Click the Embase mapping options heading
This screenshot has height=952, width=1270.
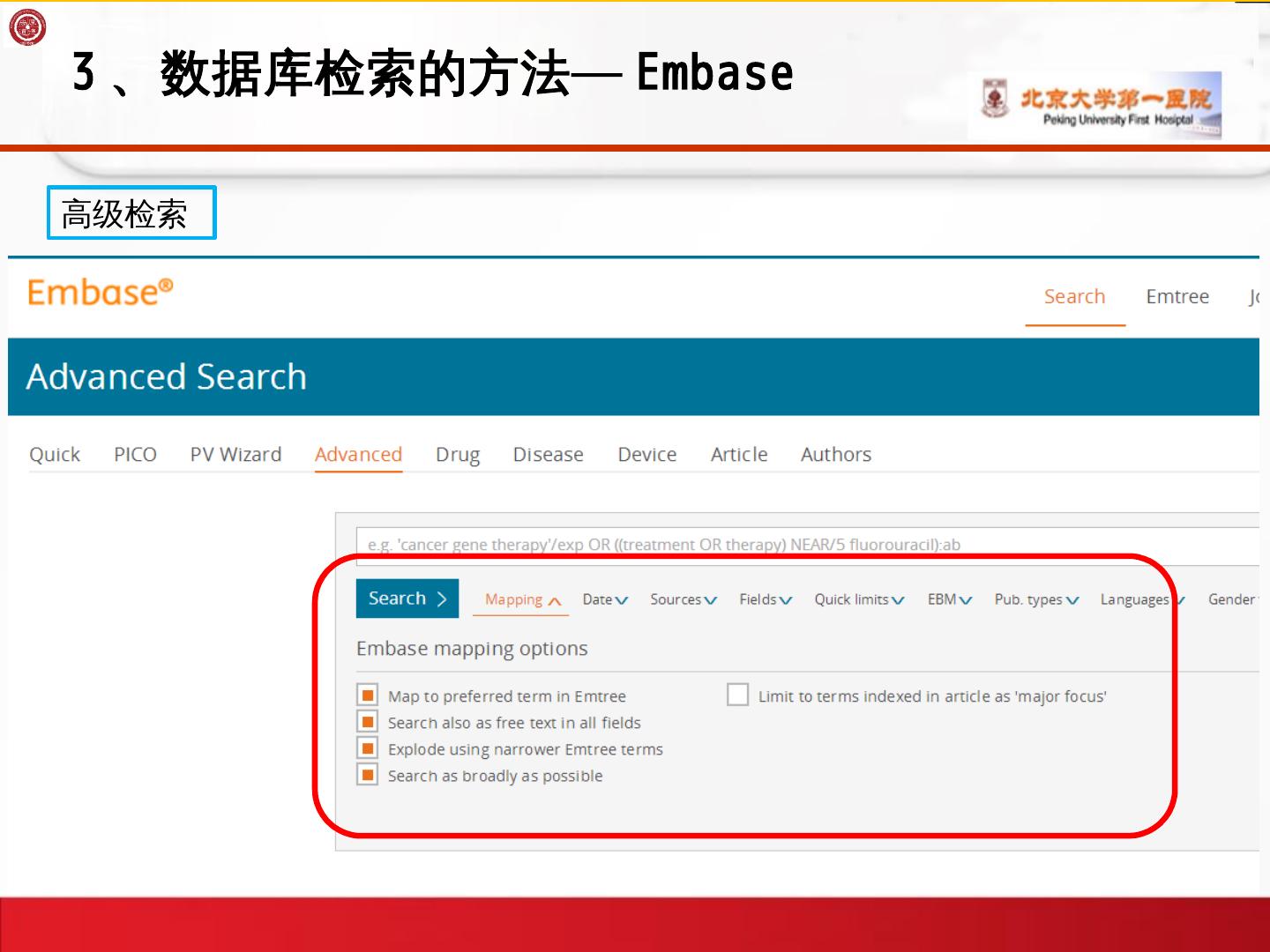472,649
